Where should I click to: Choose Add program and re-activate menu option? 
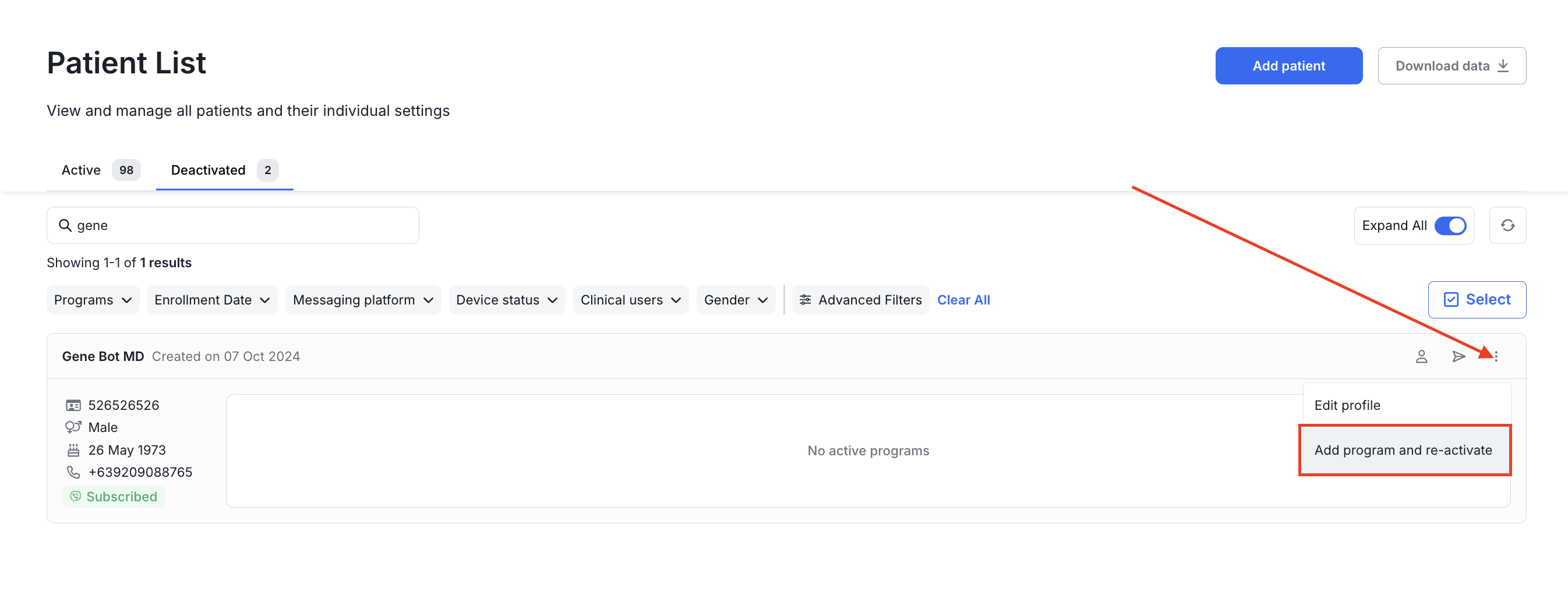1403,450
